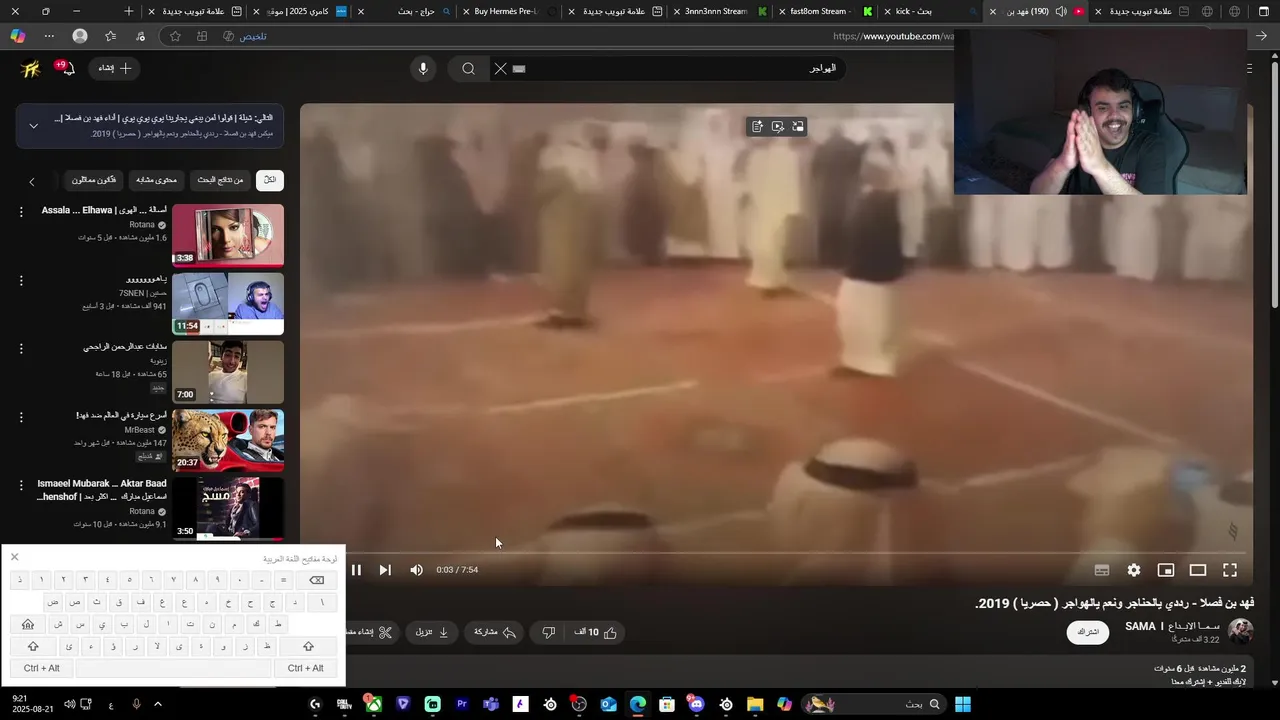Select من نتائج البحث filter chip
Screen dimensions: 1280x720
coord(220,180)
